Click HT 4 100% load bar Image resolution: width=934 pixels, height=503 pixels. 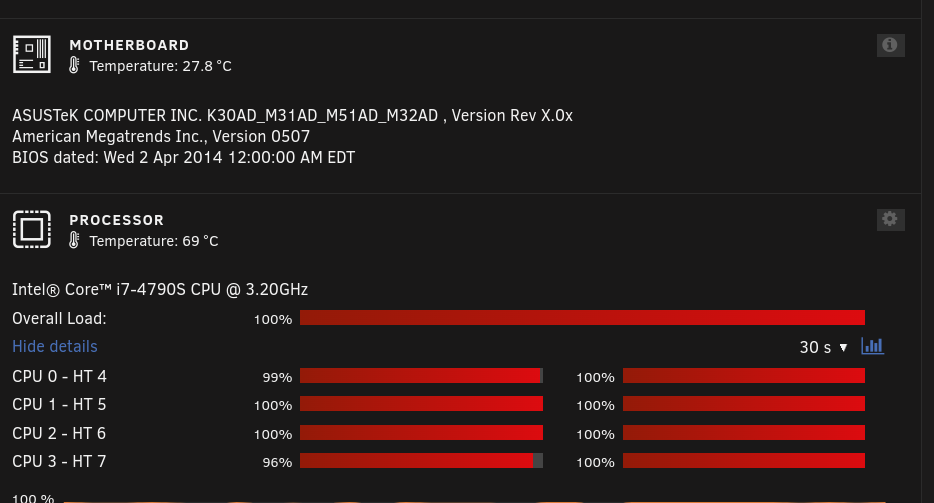pyautogui.click(x=744, y=375)
